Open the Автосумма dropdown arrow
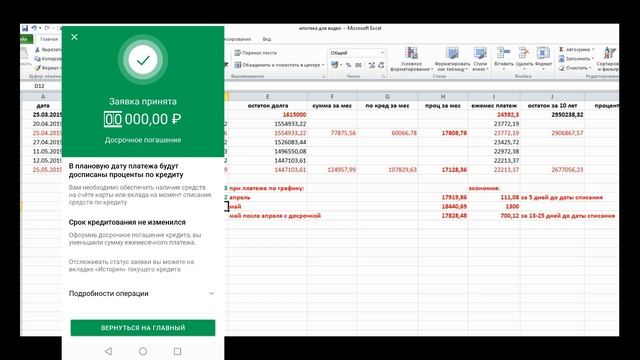The width and height of the screenshot is (640, 360). 593,49
